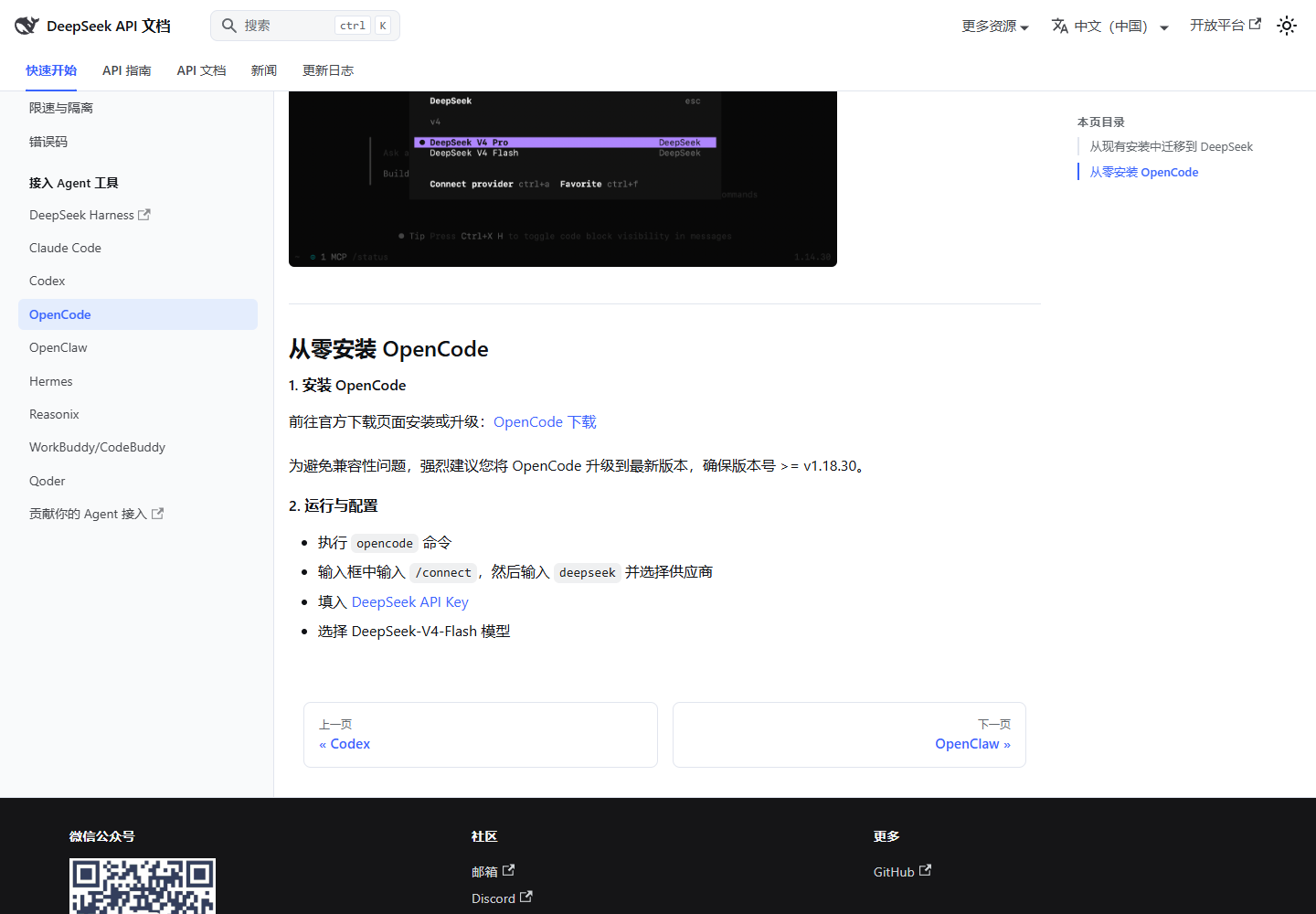
Task: Select 限速与隔离 in the sidebar
Action: [x=138, y=108]
